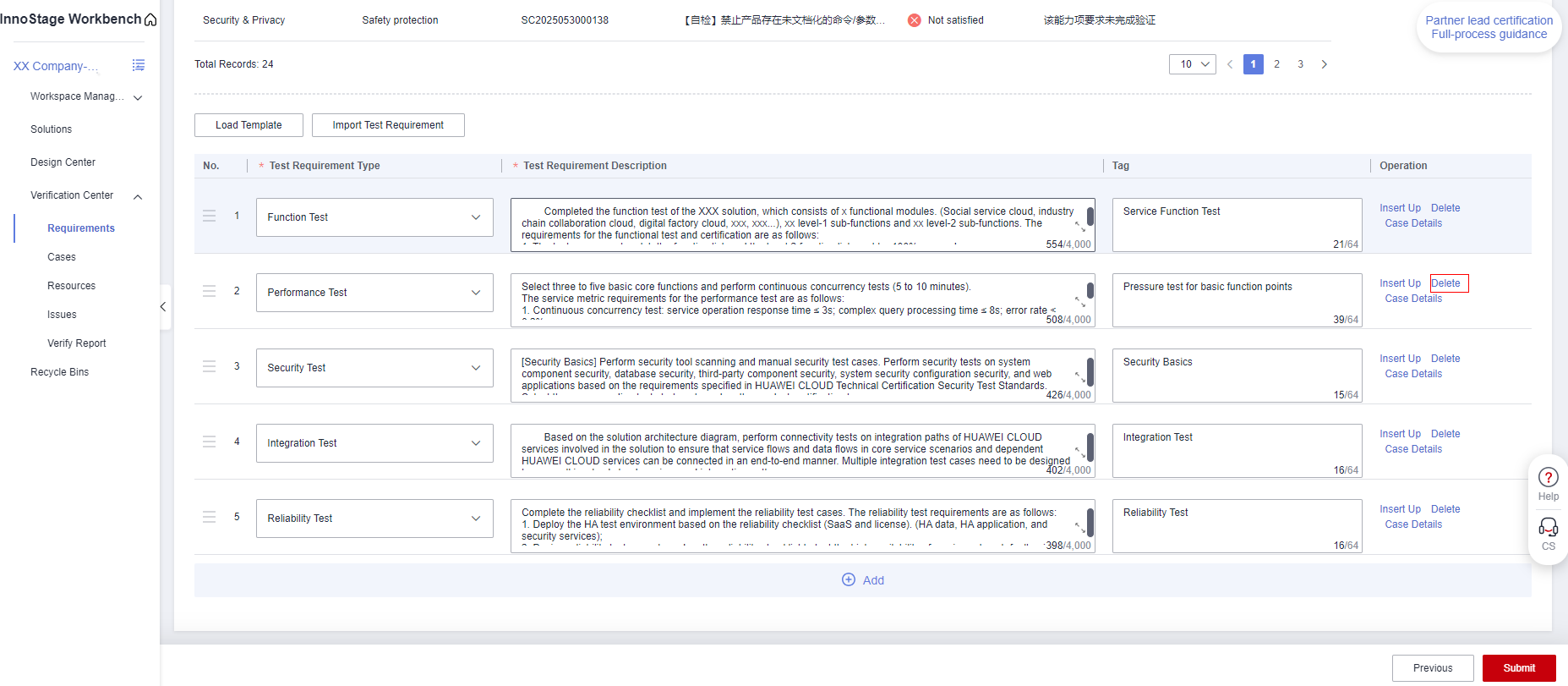Image resolution: width=1568 pixels, height=686 pixels.
Task: Click the expand icon in Performance Test description
Action: 1080,302
